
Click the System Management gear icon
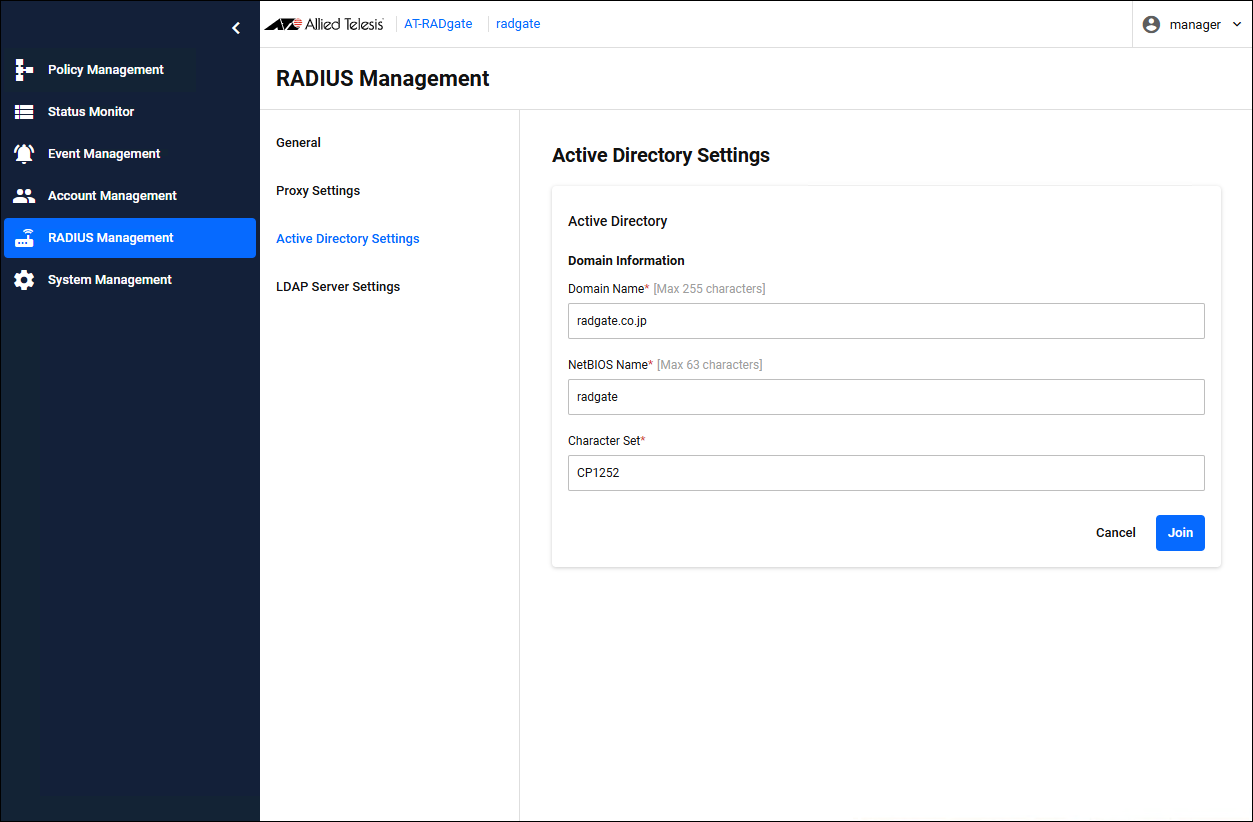click(x=25, y=280)
